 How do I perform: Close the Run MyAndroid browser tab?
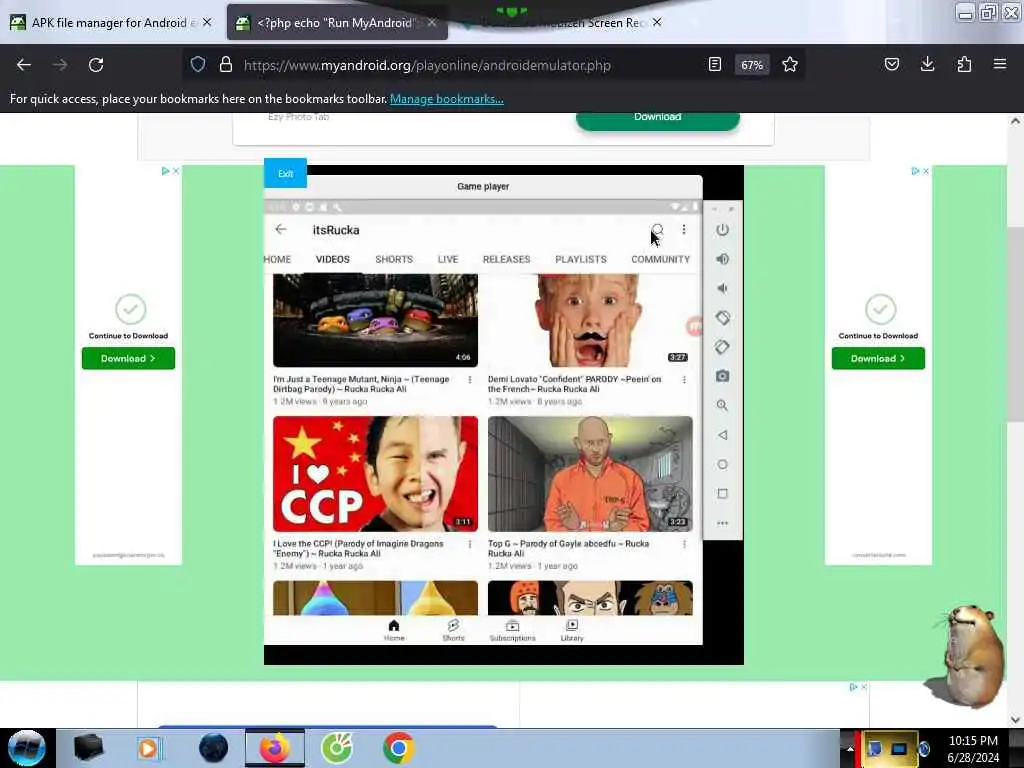[x=432, y=23]
